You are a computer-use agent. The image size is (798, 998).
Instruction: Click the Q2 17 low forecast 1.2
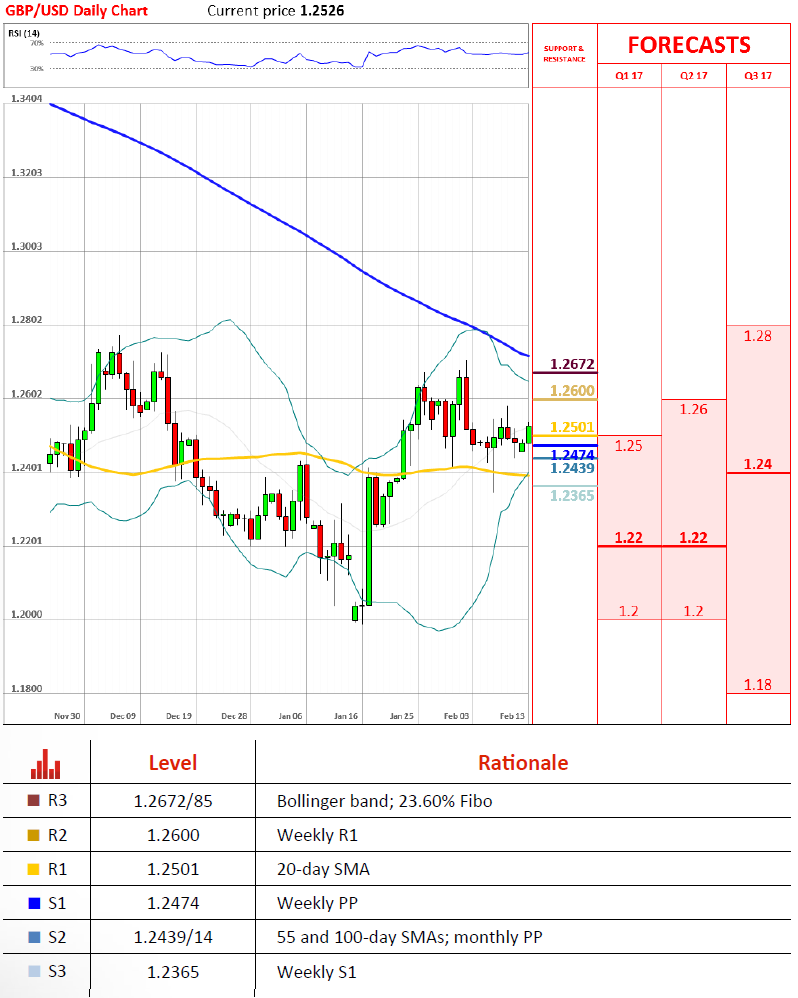[694, 612]
